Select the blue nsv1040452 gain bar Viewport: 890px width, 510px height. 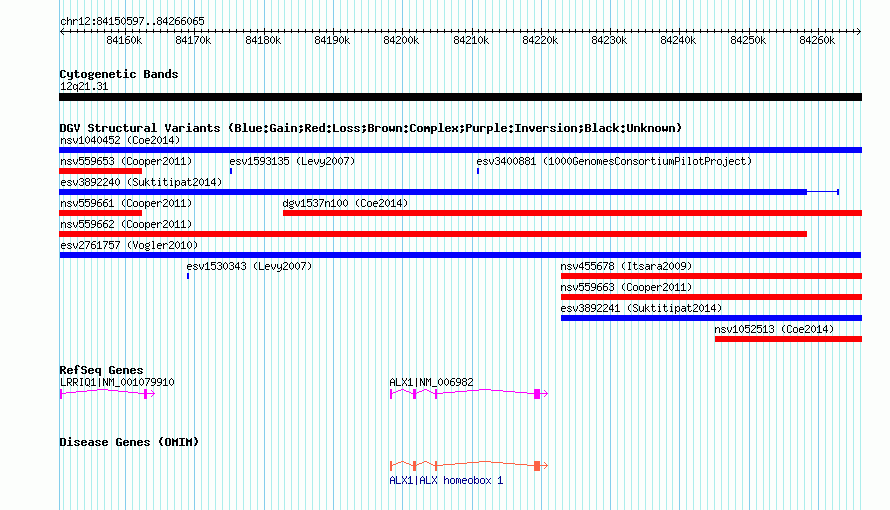point(460,150)
